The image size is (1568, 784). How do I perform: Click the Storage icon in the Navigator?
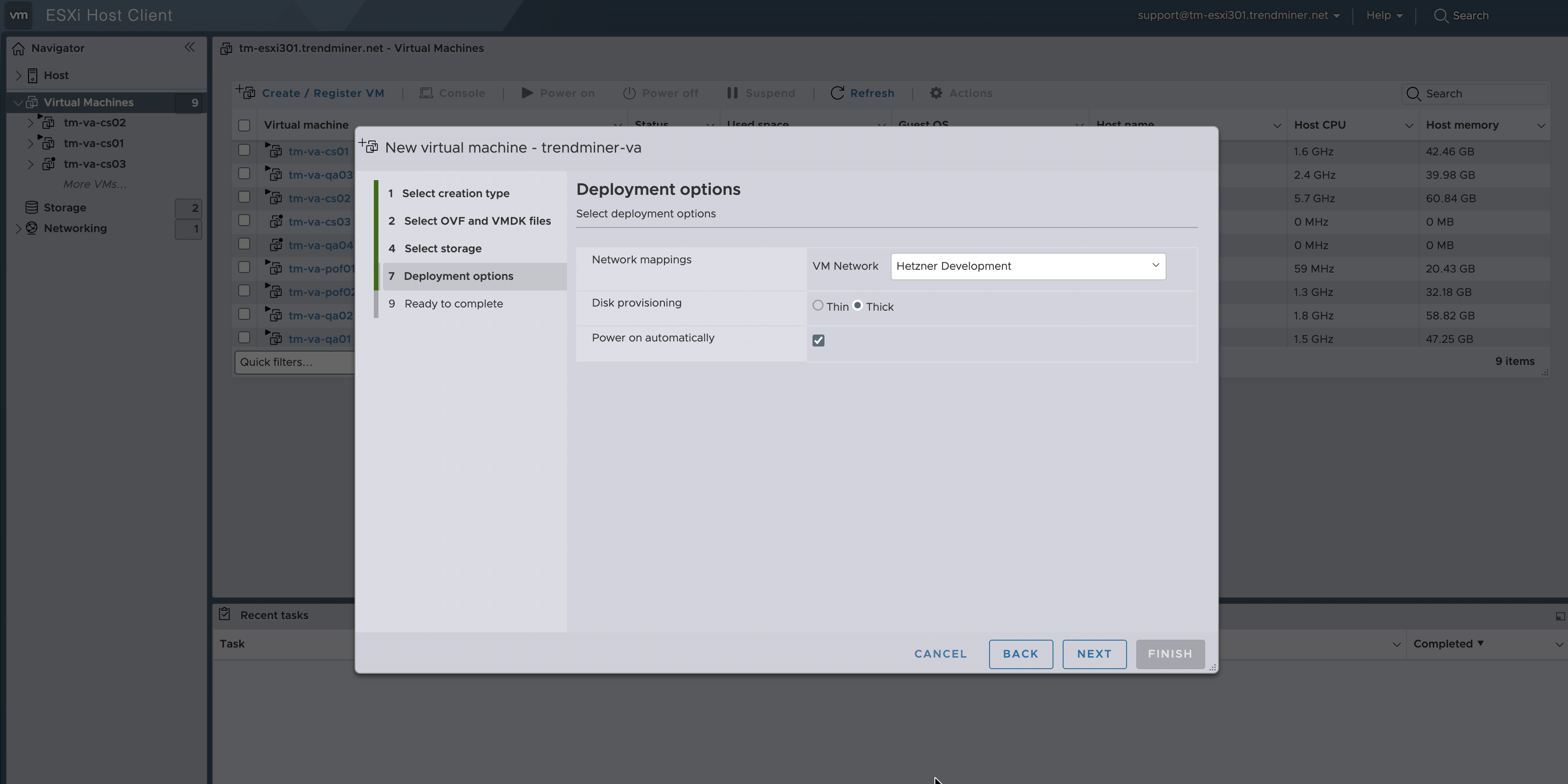click(x=32, y=207)
